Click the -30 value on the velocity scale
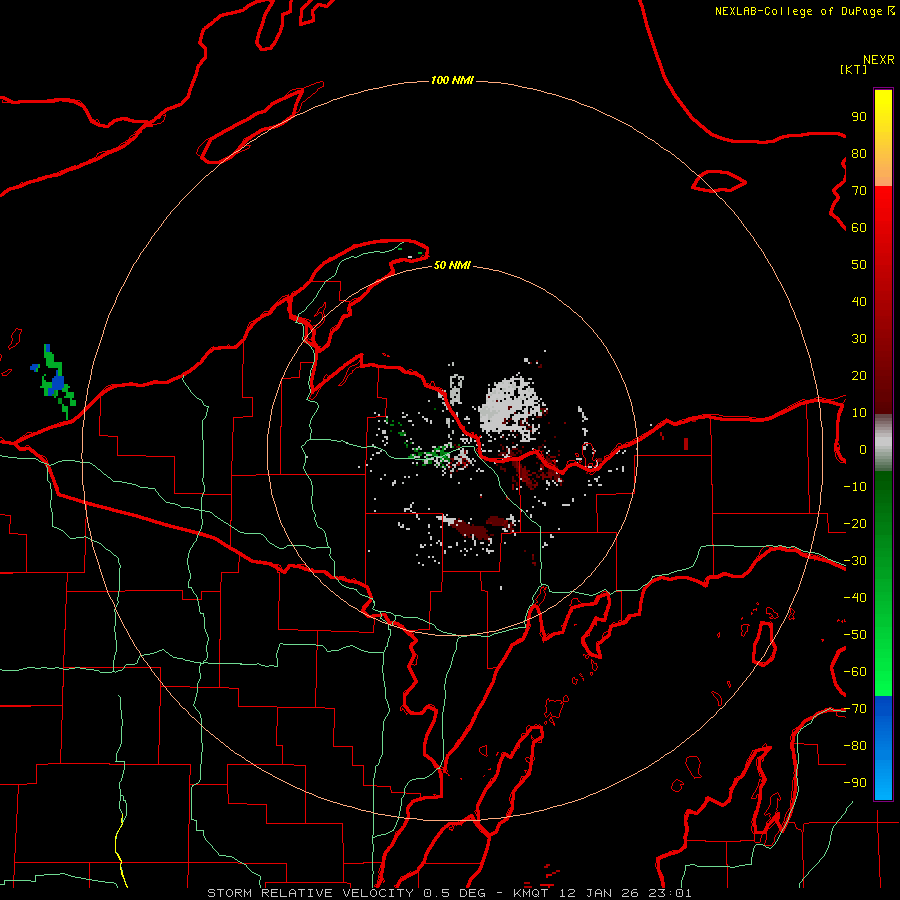The height and width of the screenshot is (900, 900). click(x=855, y=561)
